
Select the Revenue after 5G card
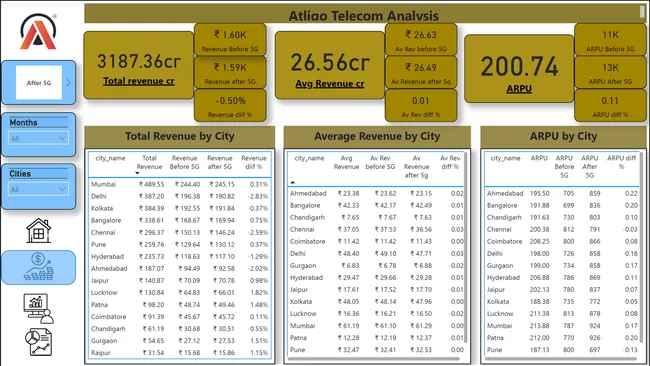(230, 72)
